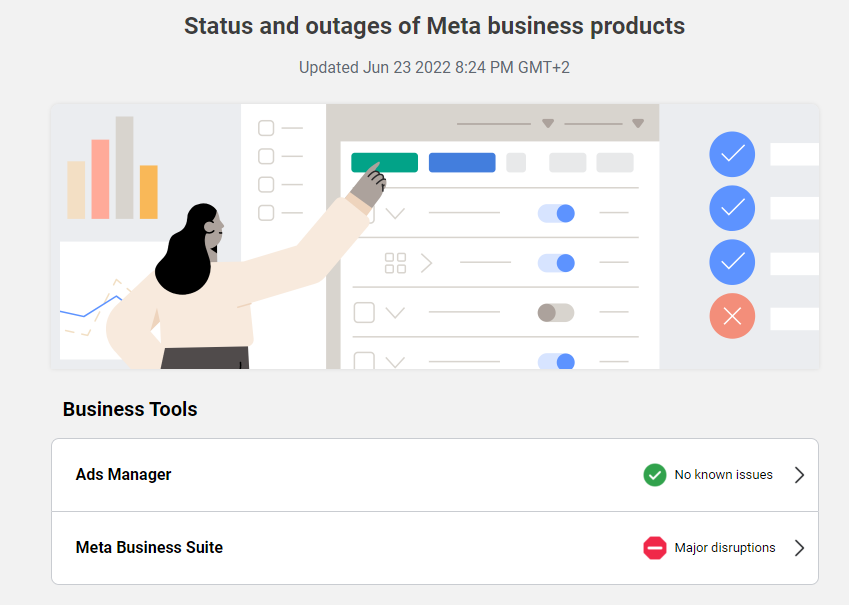Click the green button in the illustration

[x=384, y=162]
